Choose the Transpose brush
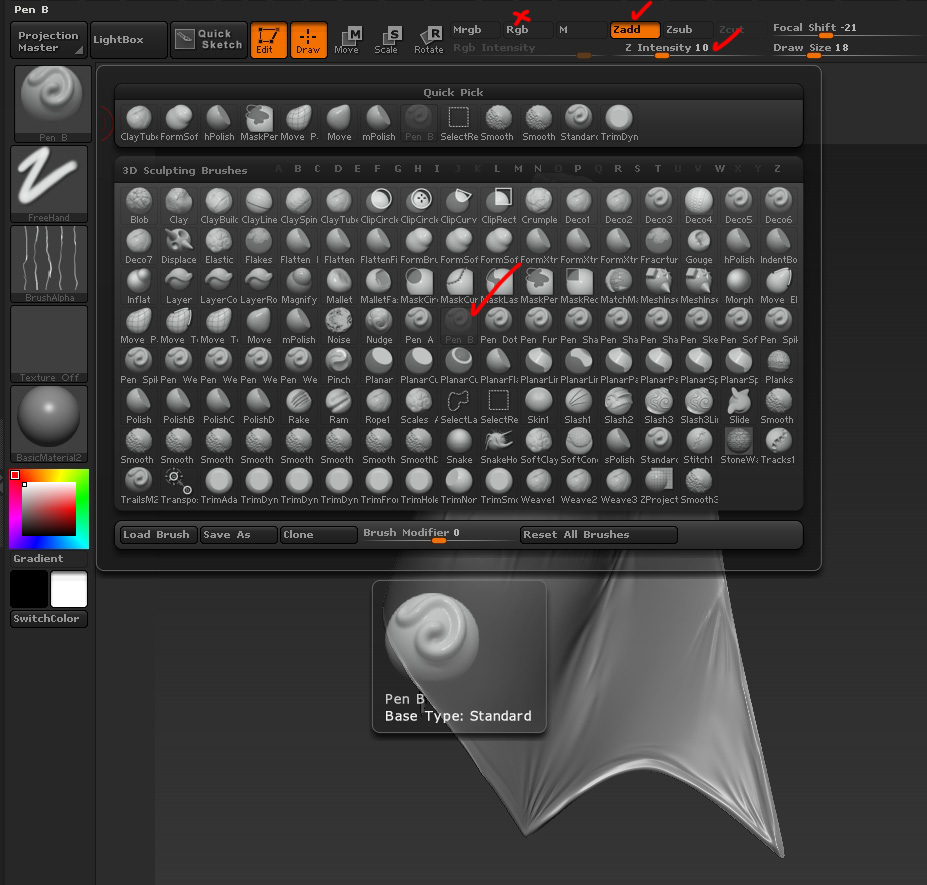This screenshot has width=927, height=885. click(179, 487)
